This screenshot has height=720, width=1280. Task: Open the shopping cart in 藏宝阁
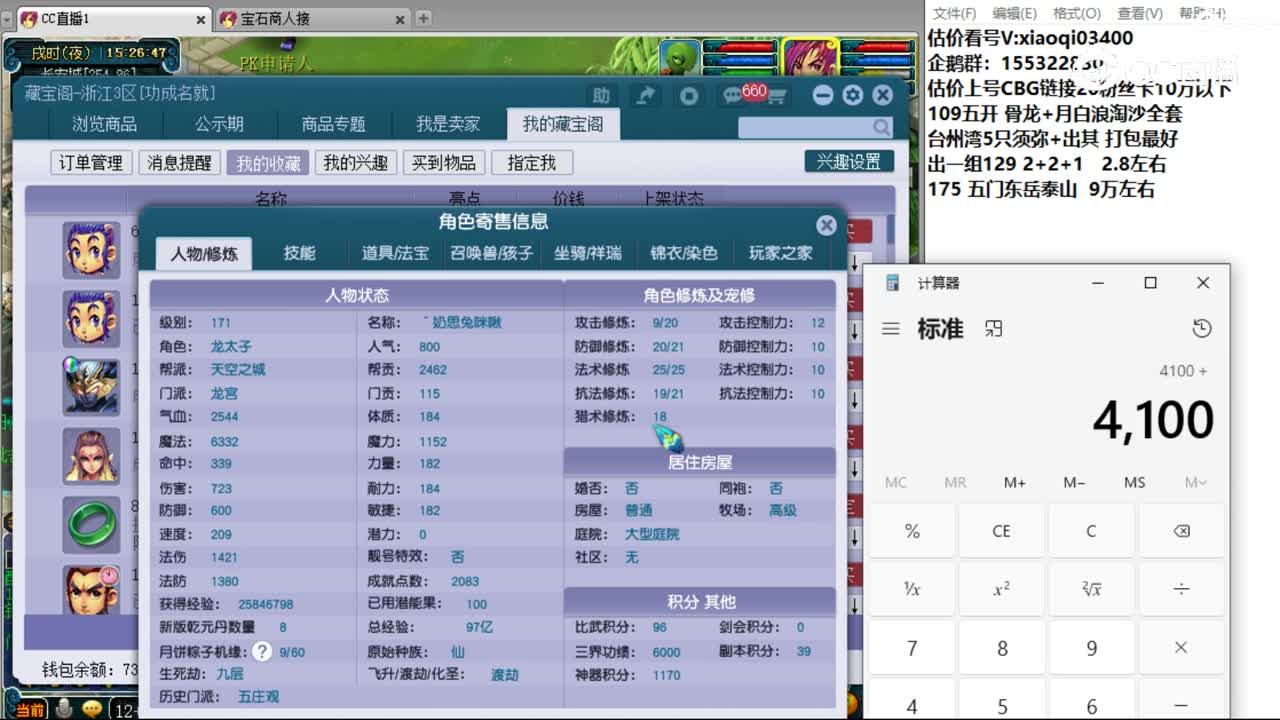778,96
